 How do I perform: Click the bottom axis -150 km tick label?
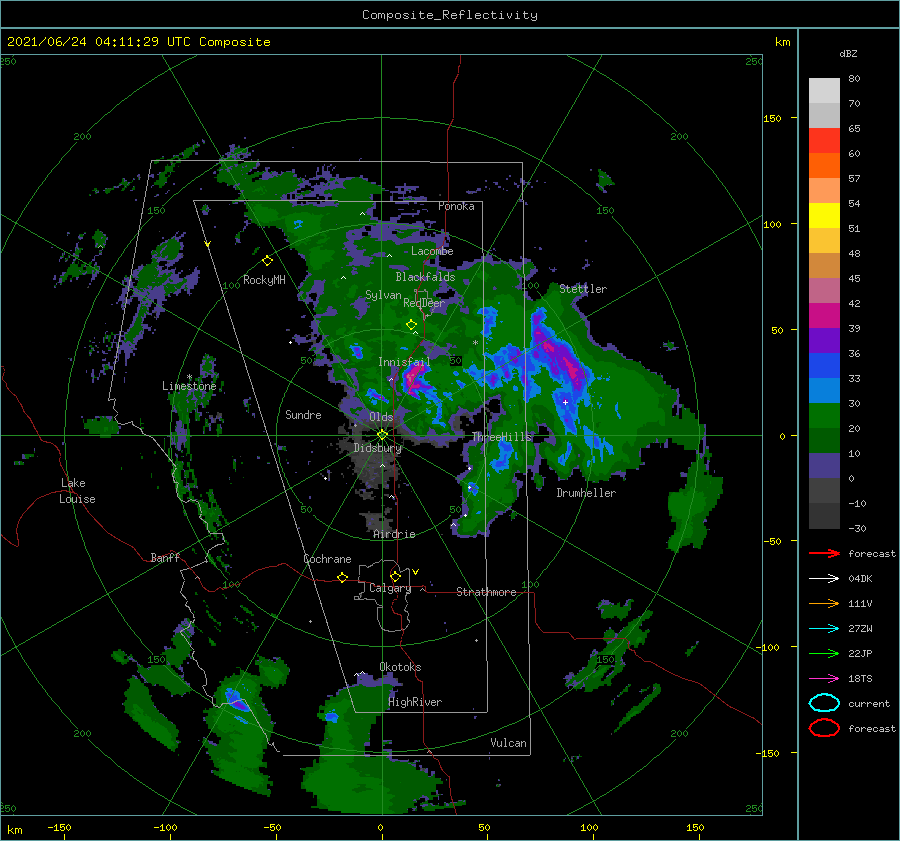[x=59, y=827]
